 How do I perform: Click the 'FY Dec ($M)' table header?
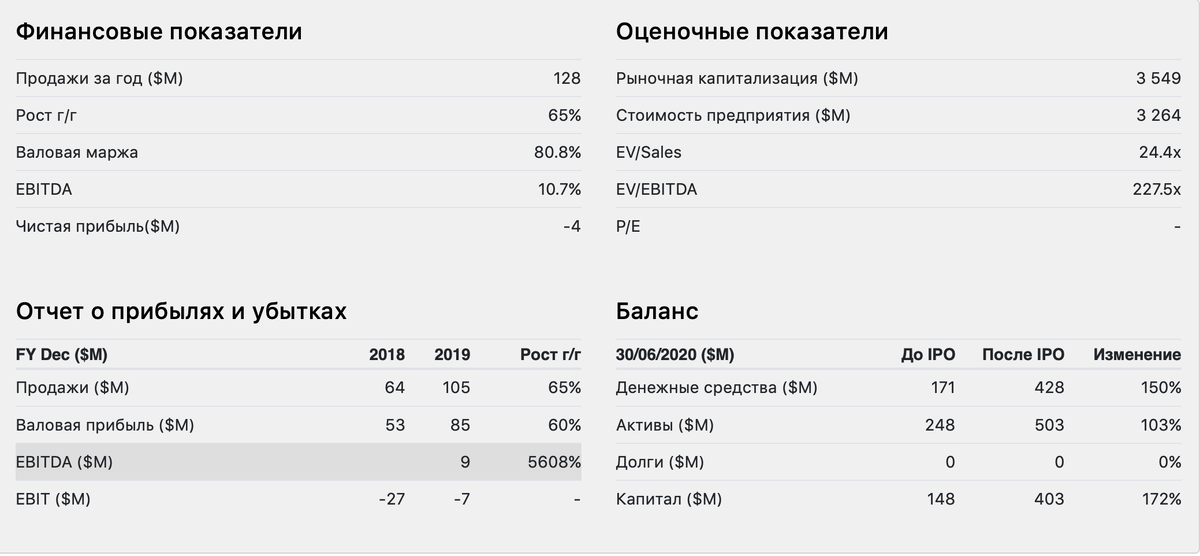tap(62, 355)
